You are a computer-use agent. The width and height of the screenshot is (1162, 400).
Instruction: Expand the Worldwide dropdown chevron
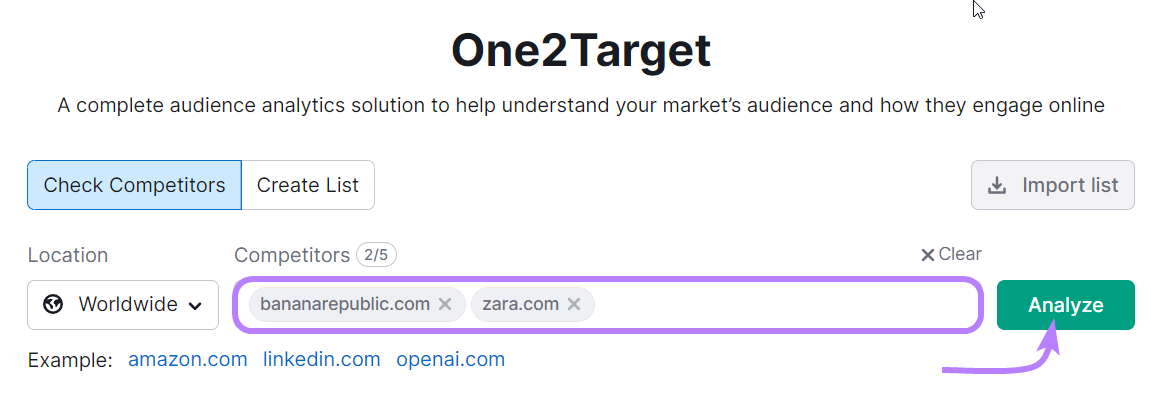coord(195,305)
